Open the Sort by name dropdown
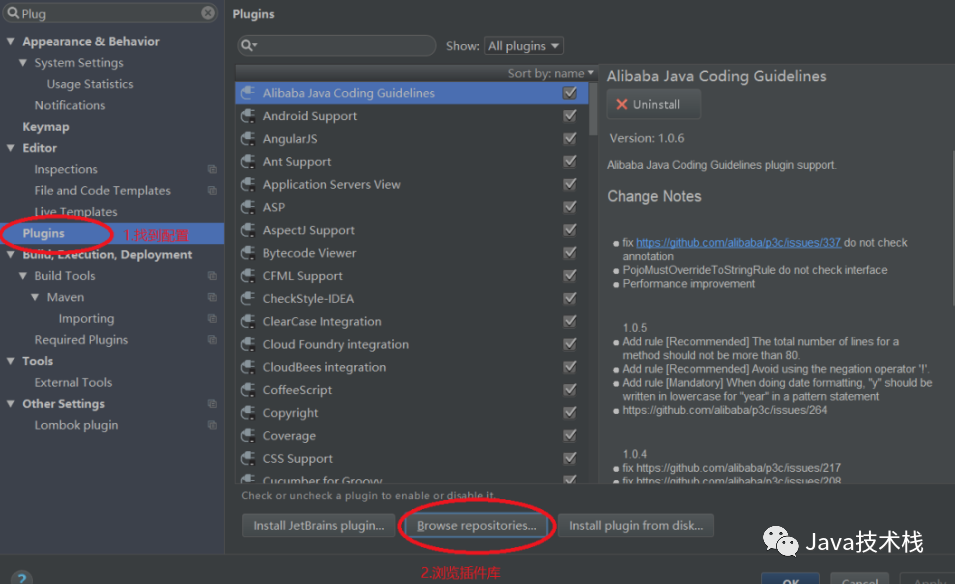The height and width of the screenshot is (584, 955). pos(551,73)
